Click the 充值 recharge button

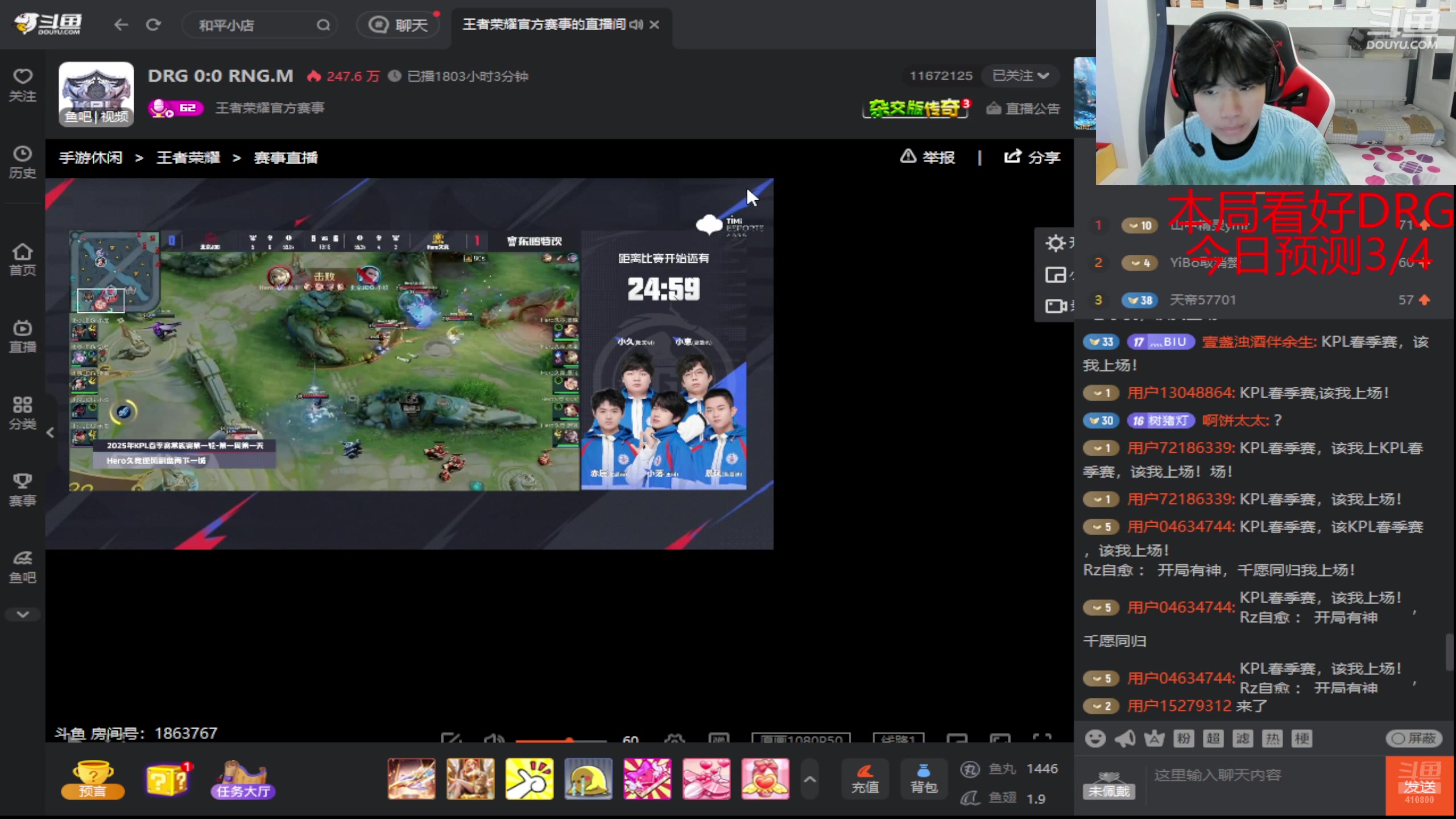pos(865,779)
